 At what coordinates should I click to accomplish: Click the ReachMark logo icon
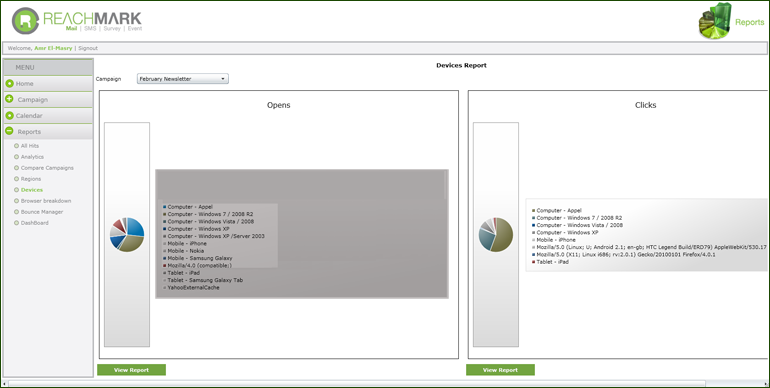[26, 21]
